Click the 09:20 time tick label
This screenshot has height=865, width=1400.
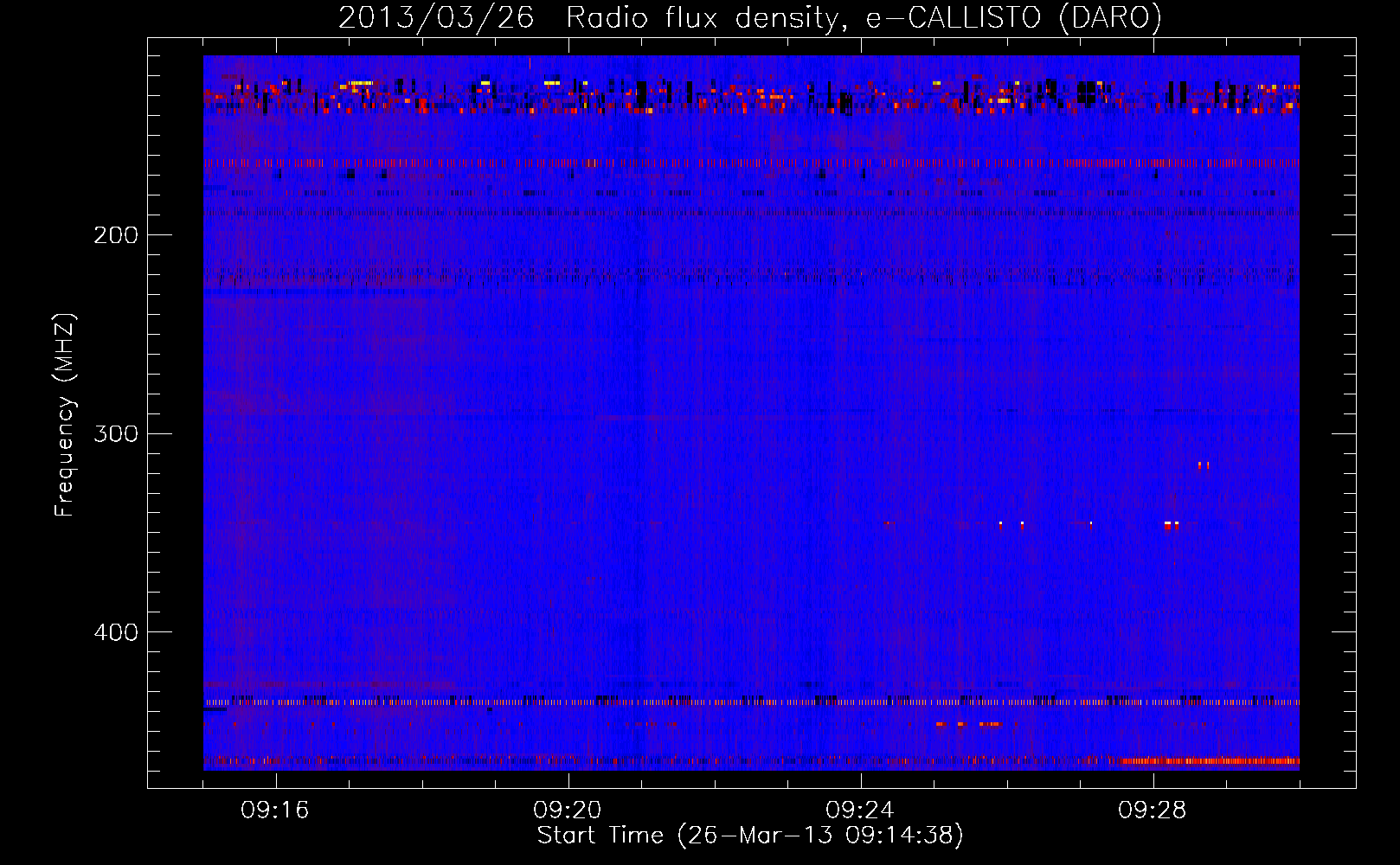[568, 811]
